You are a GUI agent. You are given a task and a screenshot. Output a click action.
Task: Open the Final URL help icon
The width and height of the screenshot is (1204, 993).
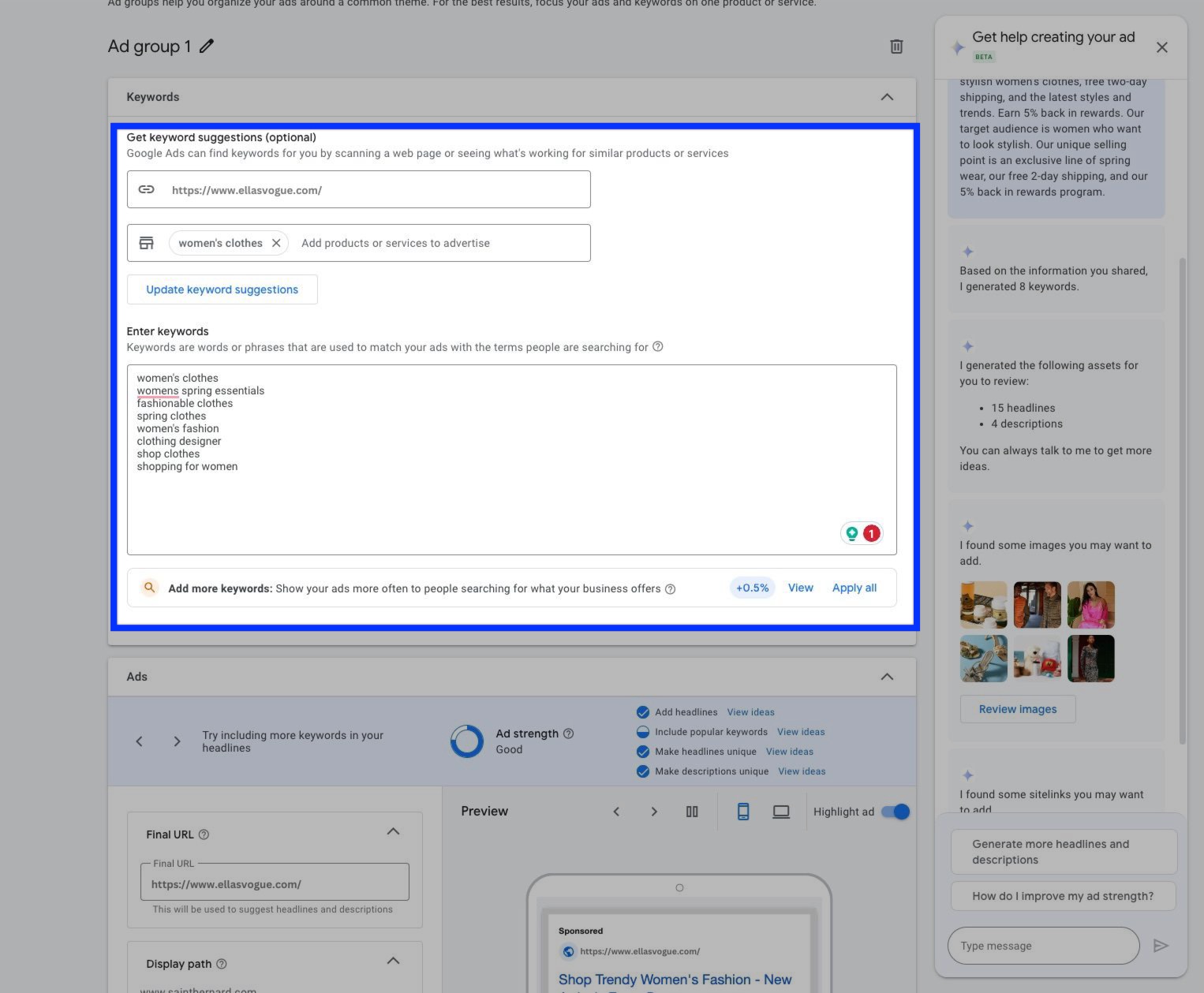point(204,834)
